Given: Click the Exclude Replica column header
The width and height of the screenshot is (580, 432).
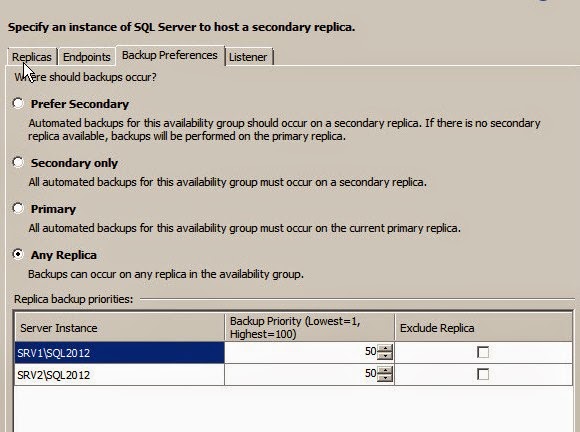Looking at the screenshot, I should tap(483, 328).
